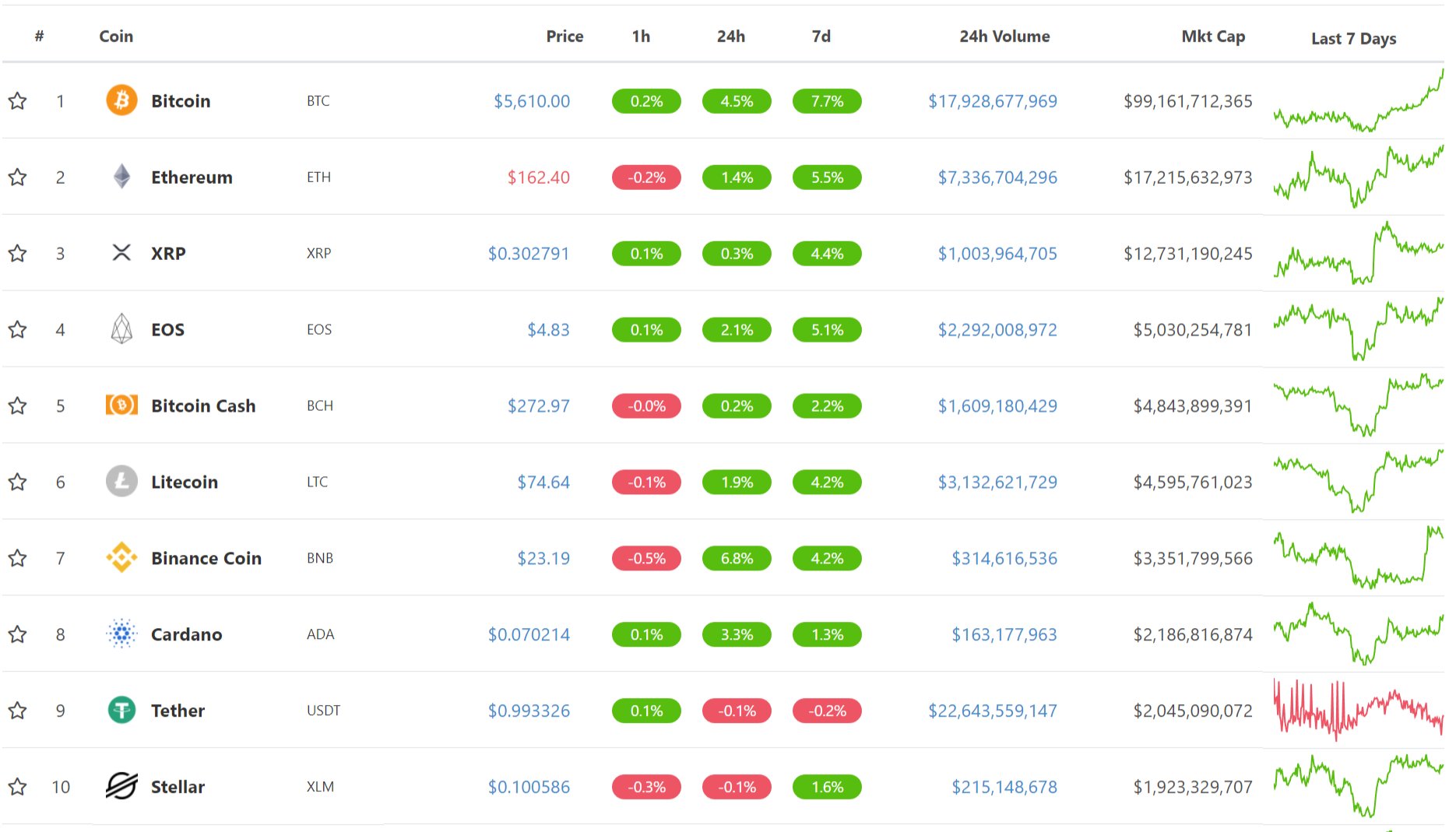Image resolution: width=1456 pixels, height=832 pixels.
Task: Sort by the 7d column header
Action: pos(821,36)
